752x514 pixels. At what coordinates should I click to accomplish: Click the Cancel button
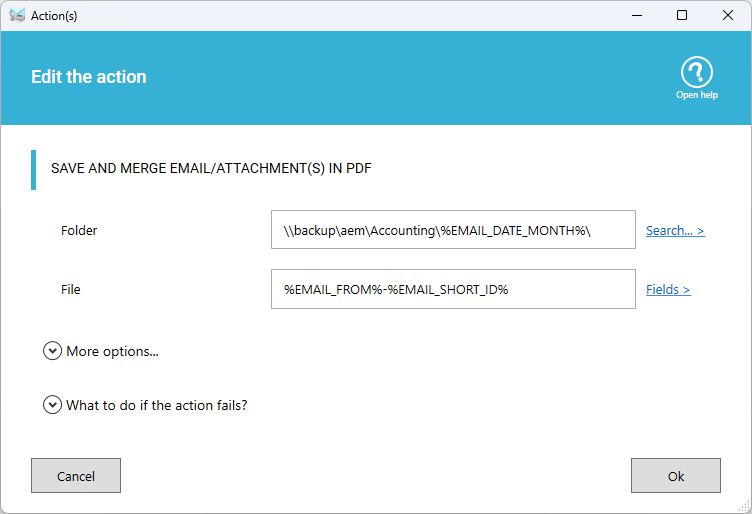coord(76,476)
